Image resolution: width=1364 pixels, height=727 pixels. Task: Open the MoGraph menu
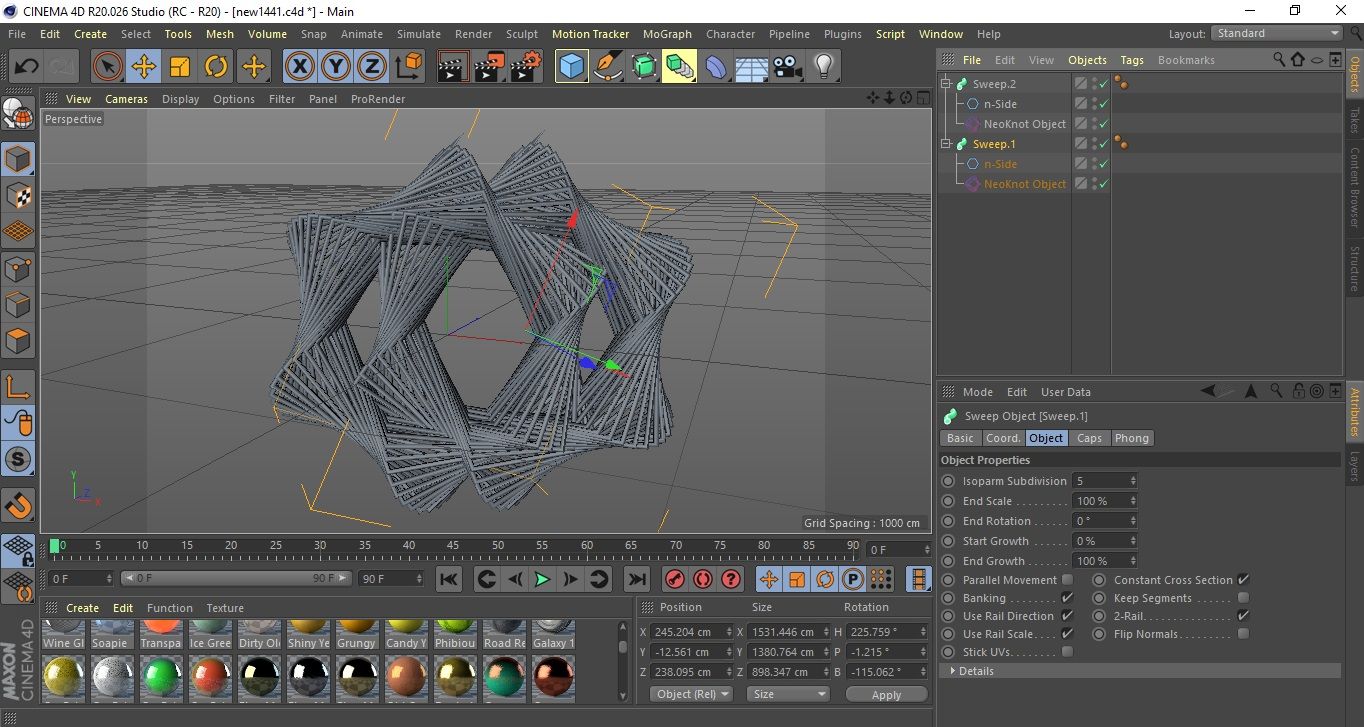[x=666, y=34]
